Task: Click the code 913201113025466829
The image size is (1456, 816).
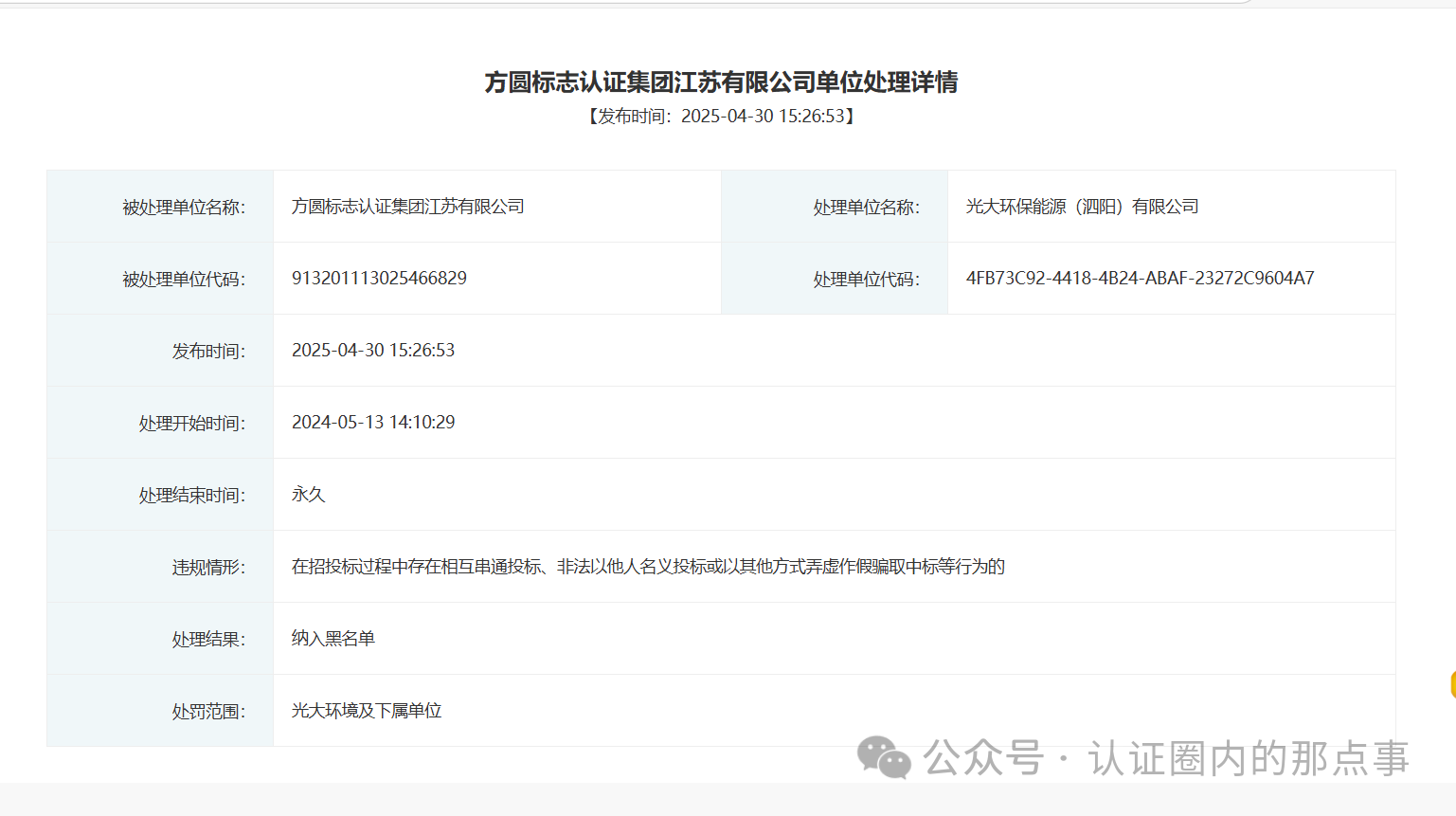Action: pyautogui.click(x=379, y=278)
